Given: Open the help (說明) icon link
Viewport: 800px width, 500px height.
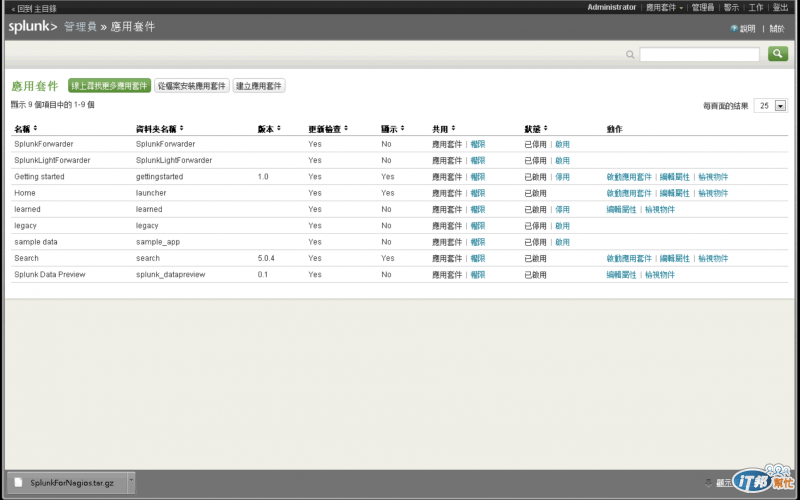Looking at the screenshot, I should 743,29.
